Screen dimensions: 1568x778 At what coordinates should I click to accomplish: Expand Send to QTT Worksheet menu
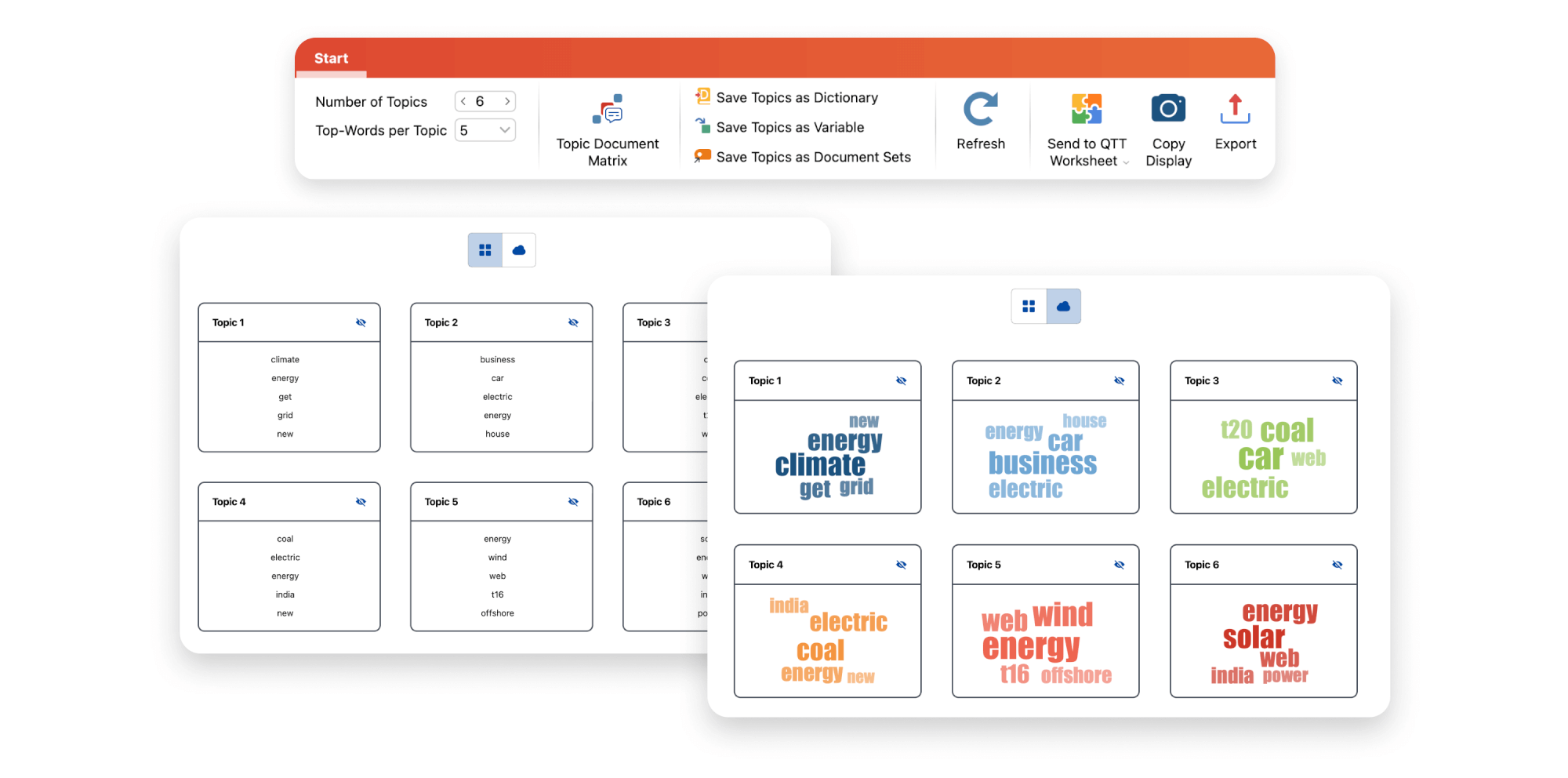pos(1125,162)
